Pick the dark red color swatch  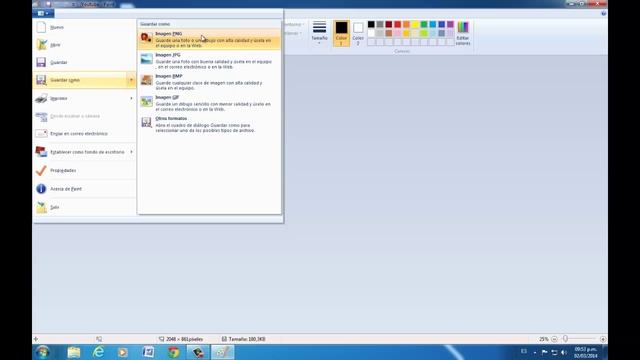pyautogui.click(x=389, y=24)
